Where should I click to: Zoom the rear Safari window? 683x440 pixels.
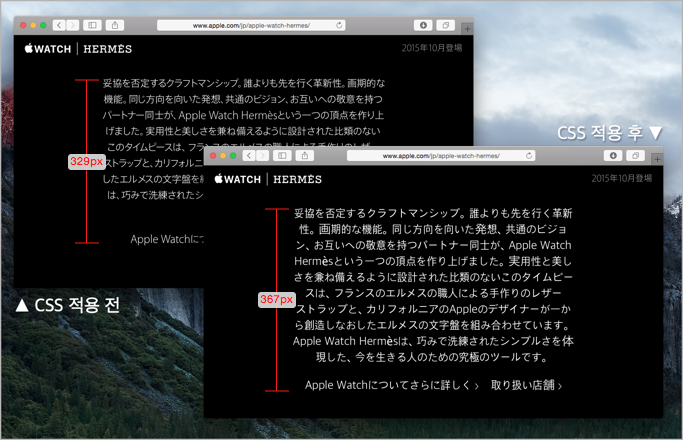click(43, 25)
